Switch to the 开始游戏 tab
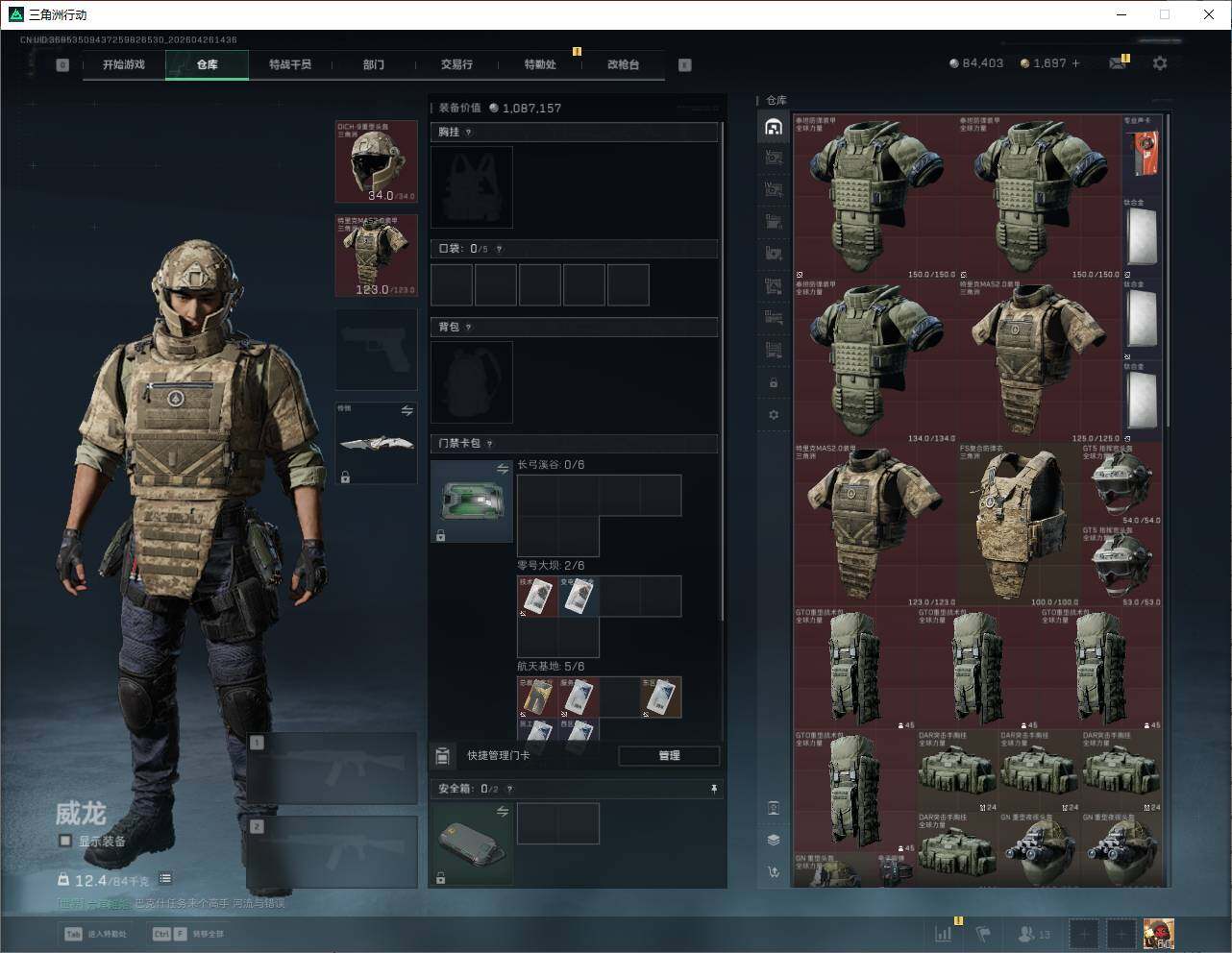This screenshot has height=953, width=1232. coord(124,64)
